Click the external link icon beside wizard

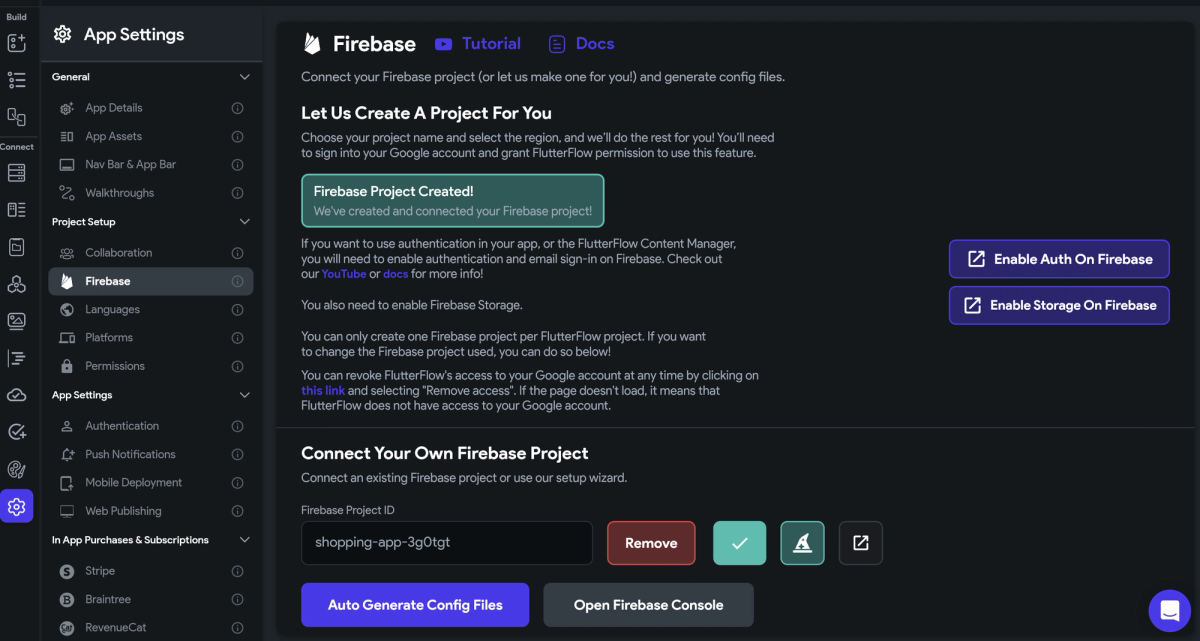[860, 543]
